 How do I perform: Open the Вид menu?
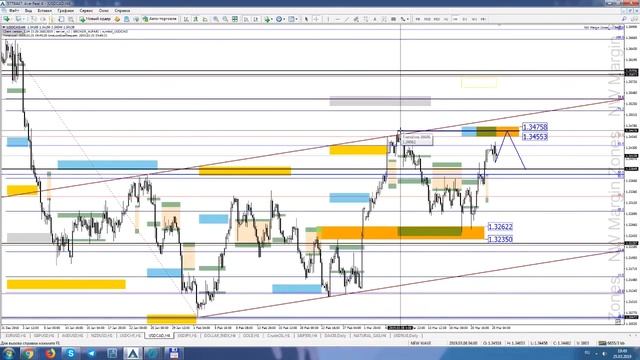(28, 11)
